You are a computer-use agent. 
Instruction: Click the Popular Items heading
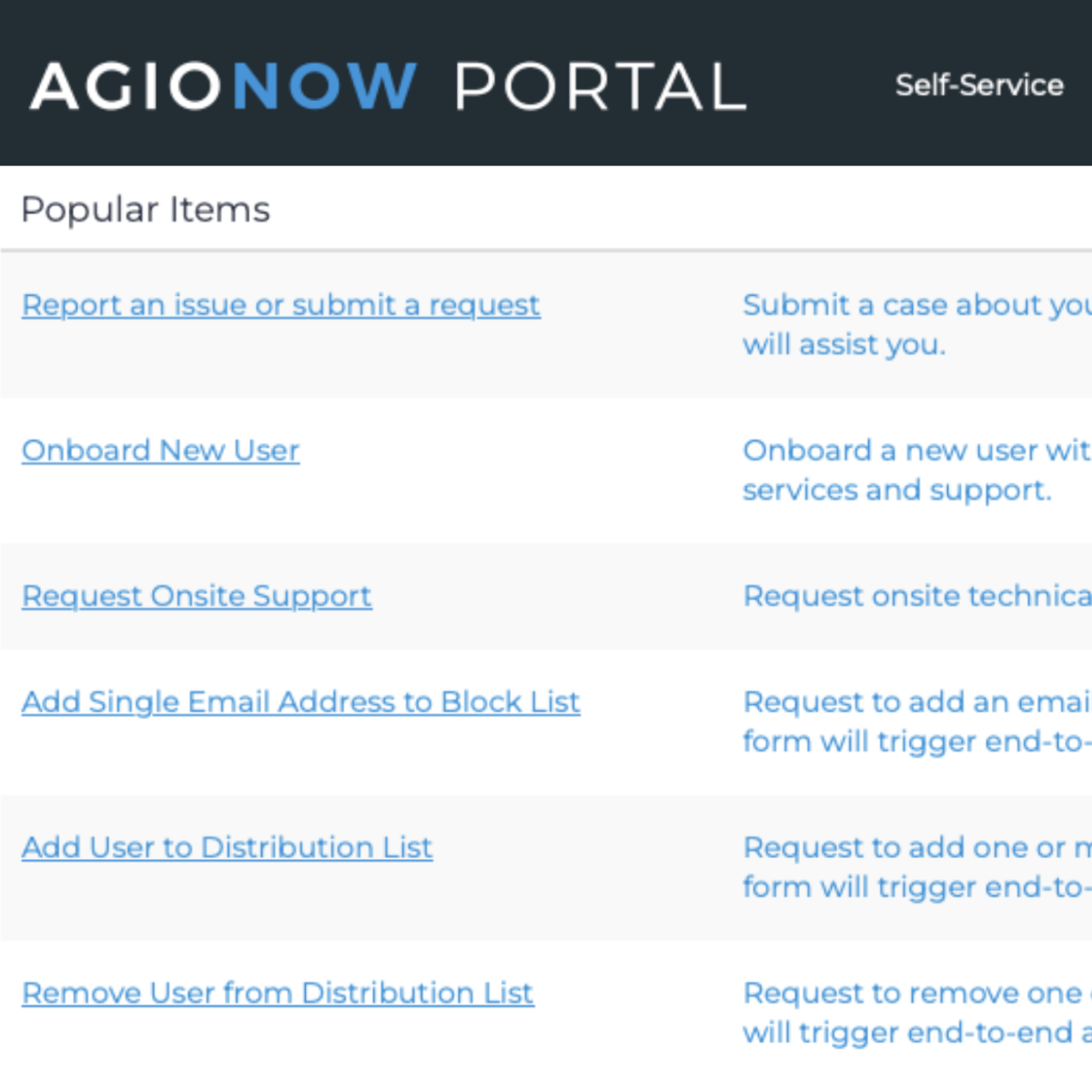pos(146,210)
